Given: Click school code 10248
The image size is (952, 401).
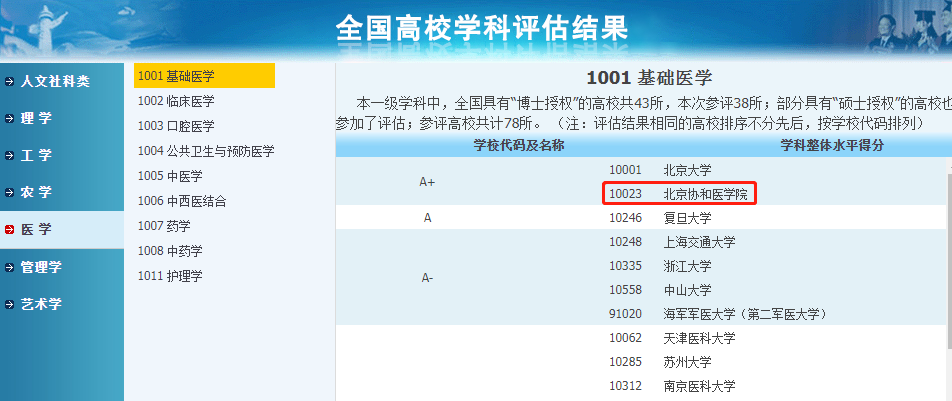Looking at the screenshot, I should (625, 242).
